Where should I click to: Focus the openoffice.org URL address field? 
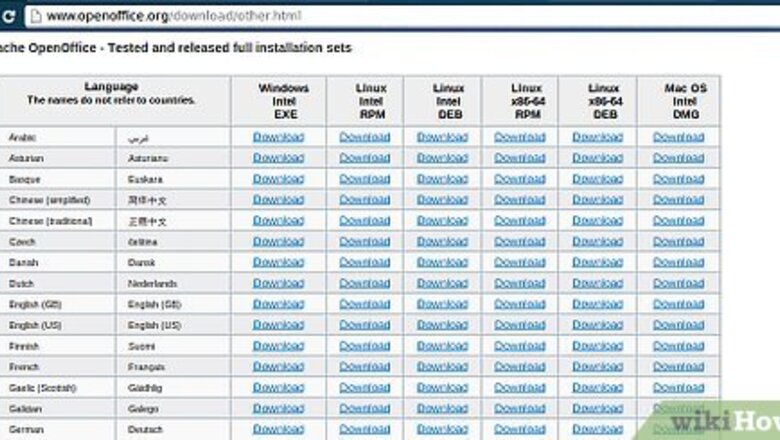(x=402, y=16)
